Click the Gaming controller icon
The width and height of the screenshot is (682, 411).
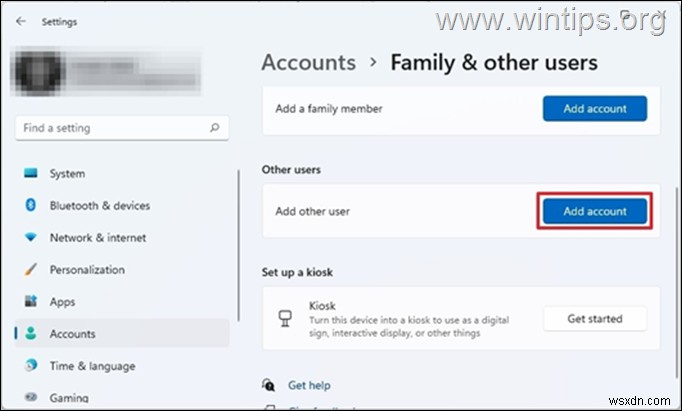click(29, 398)
